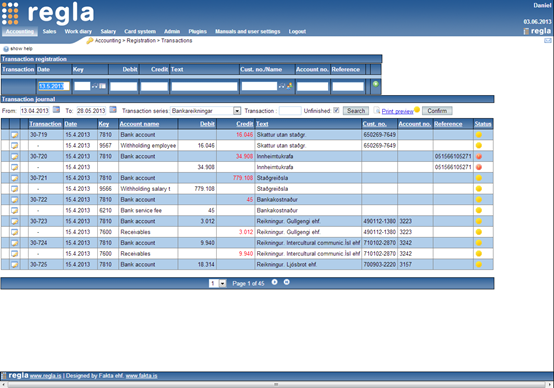The image size is (554, 388).
Task: Open edit icon for Bank service fee row
Action: point(14,210)
